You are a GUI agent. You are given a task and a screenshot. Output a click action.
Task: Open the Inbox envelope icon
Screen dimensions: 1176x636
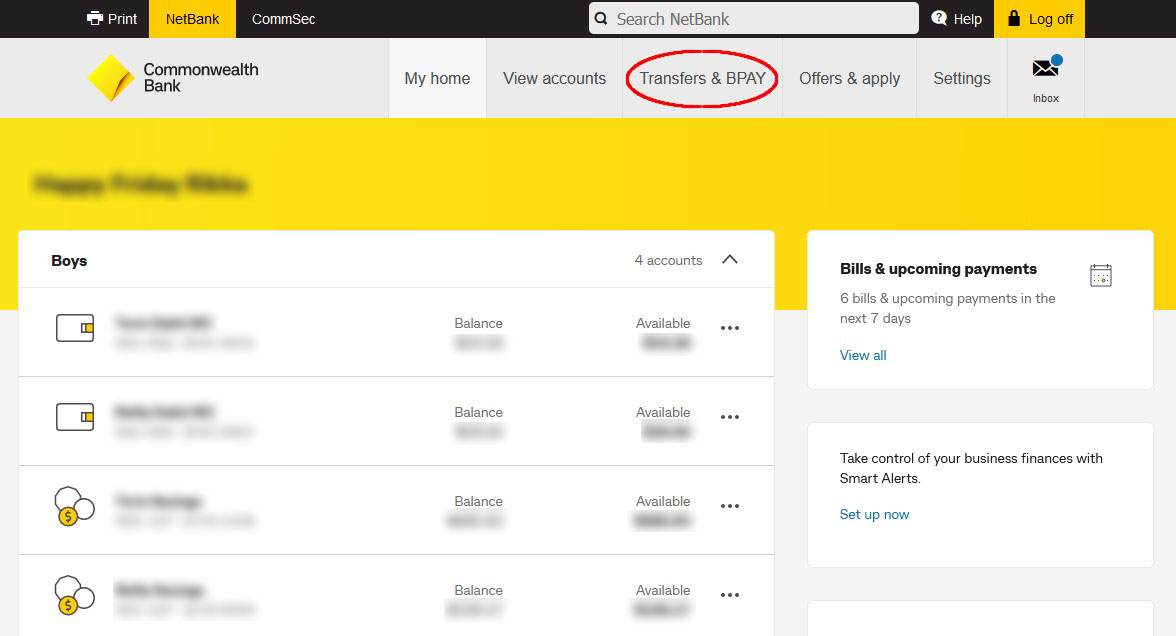pos(1045,69)
